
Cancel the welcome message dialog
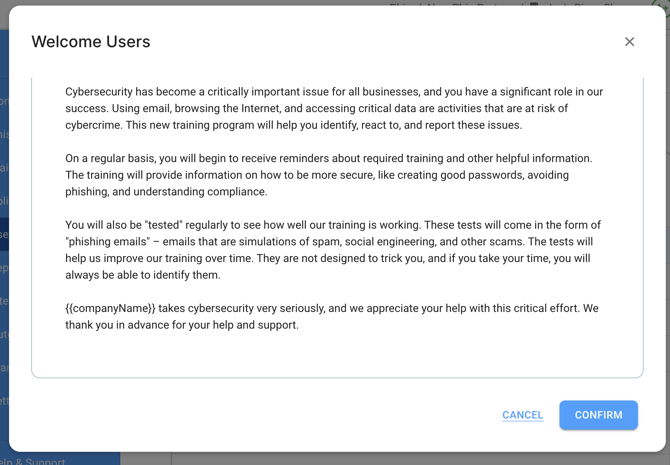pyautogui.click(x=522, y=415)
